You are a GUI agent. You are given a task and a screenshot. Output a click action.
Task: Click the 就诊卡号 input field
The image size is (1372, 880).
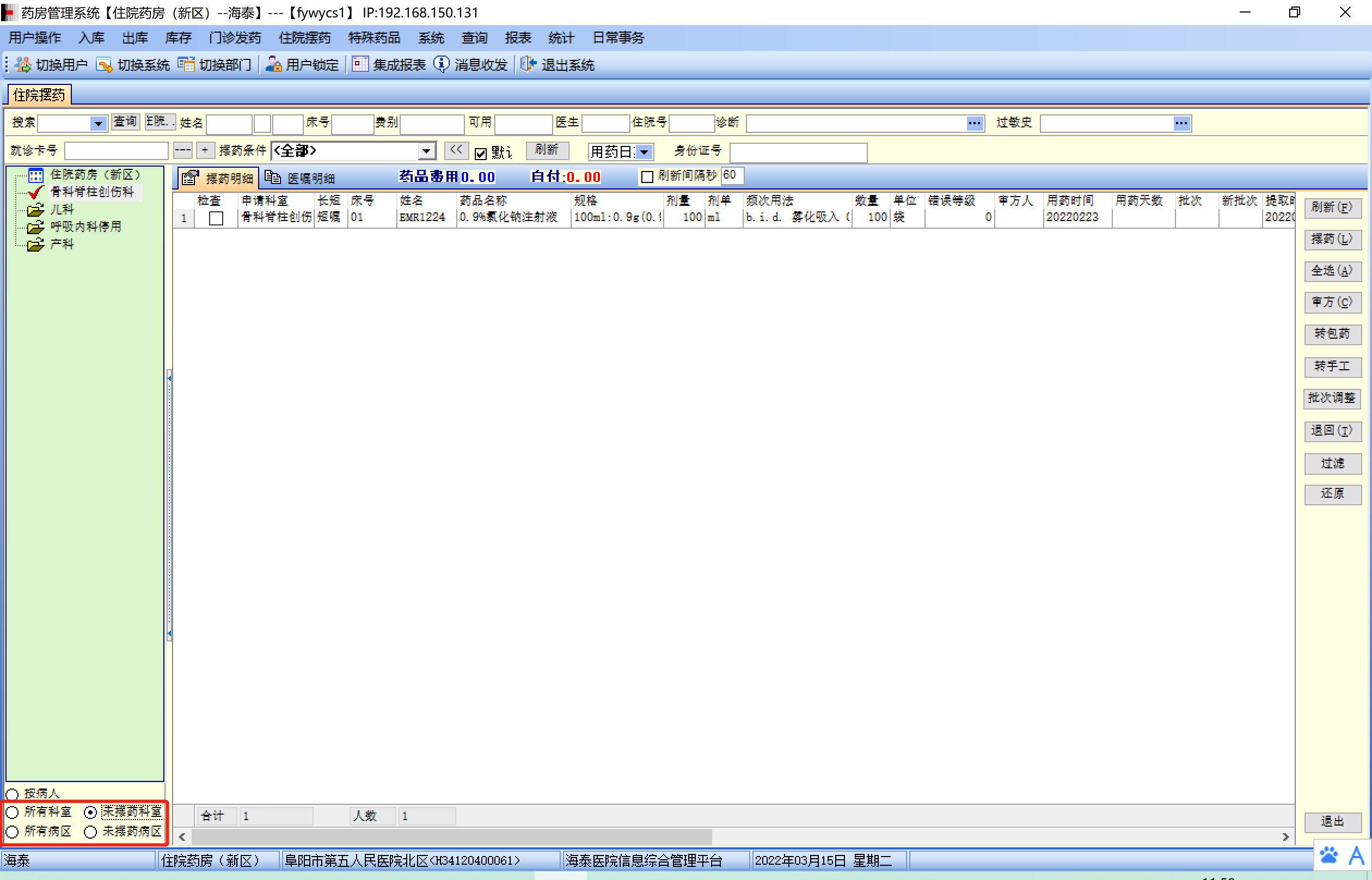(116, 151)
